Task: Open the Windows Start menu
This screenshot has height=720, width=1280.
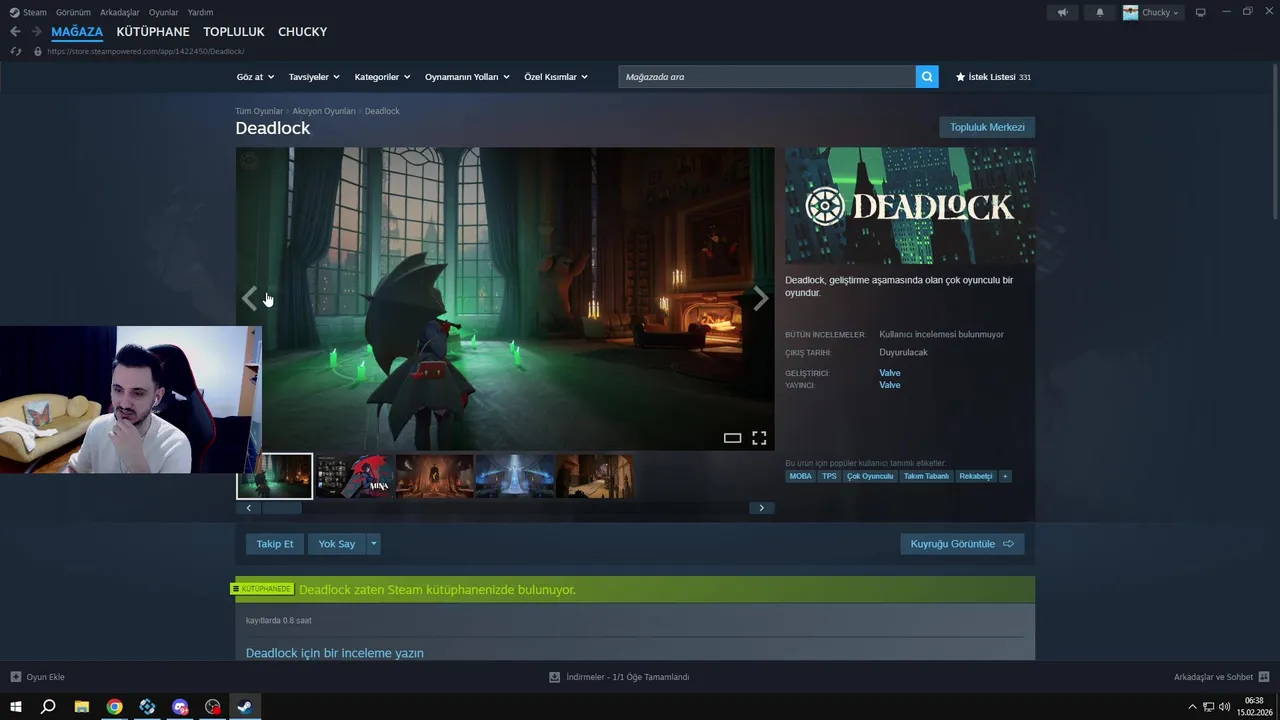Action: click(16, 707)
